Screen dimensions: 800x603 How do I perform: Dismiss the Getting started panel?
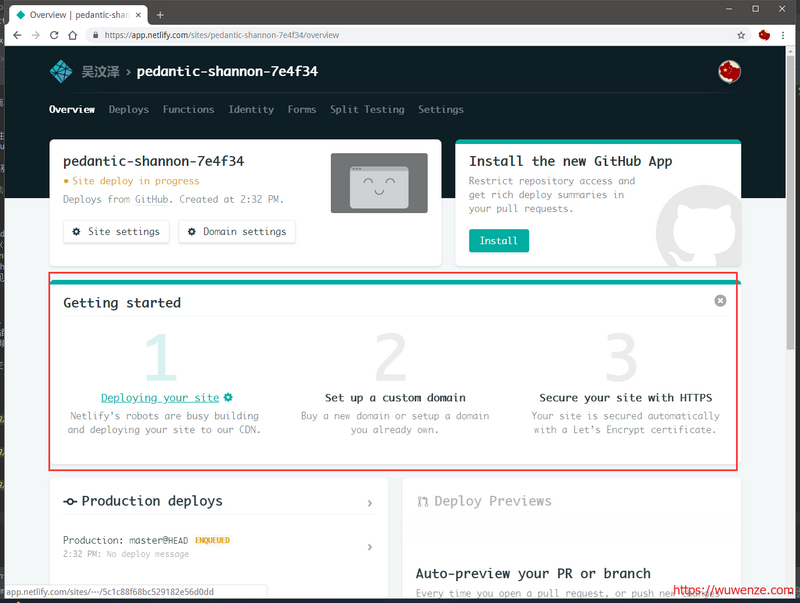[720, 300]
